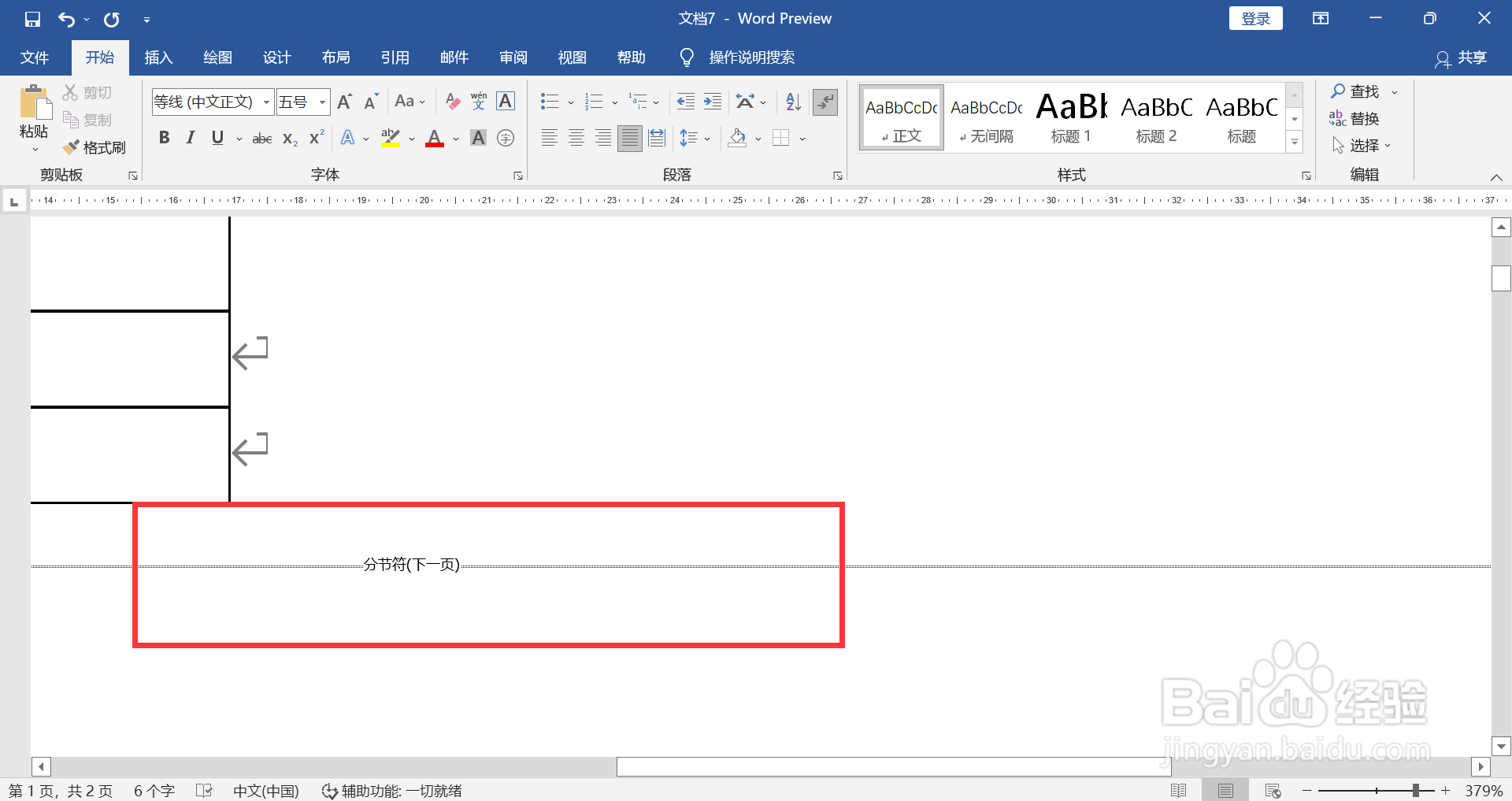Select the Format Painter (格式刷) tool
Viewport: 1512px width, 801px height.
[x=94, y=147]
